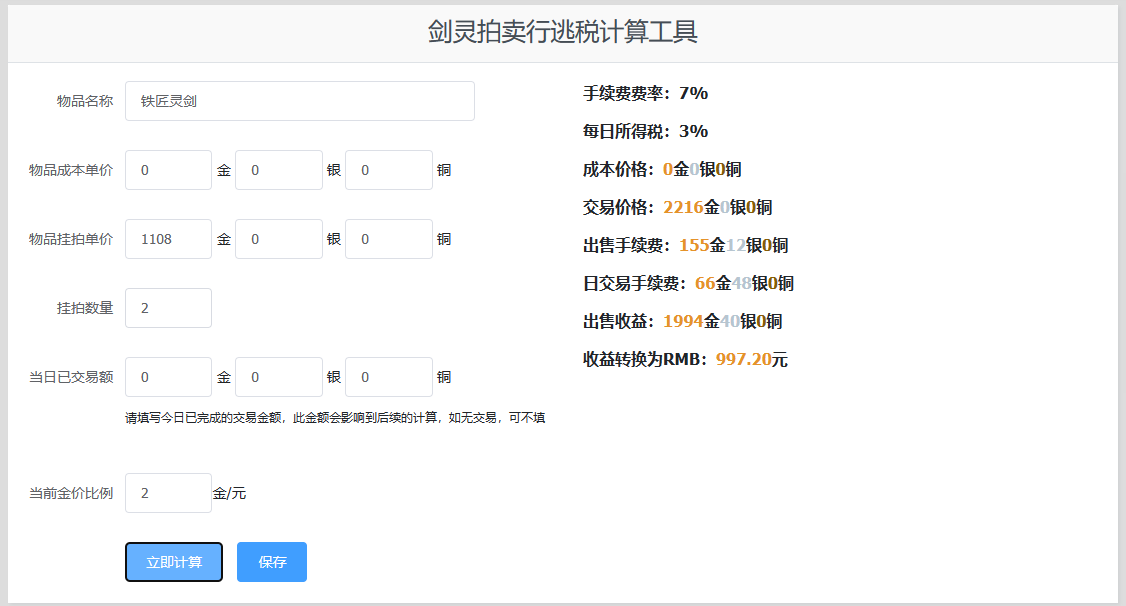Focus the 当前金价比例 ratio field
Viewport: 1126px width, 606px height.
168,493
